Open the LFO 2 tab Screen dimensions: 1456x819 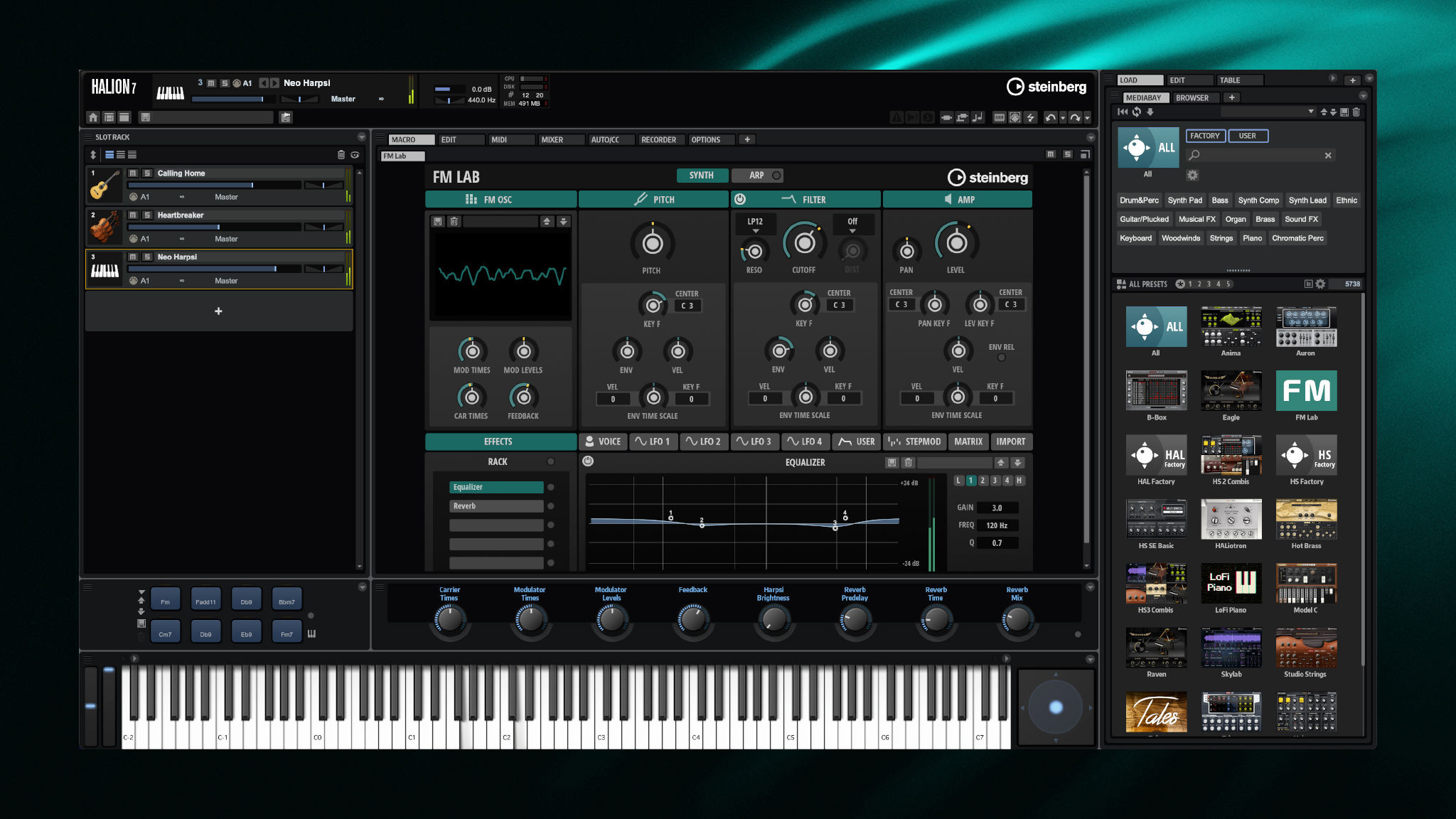[x=703, y=441]
